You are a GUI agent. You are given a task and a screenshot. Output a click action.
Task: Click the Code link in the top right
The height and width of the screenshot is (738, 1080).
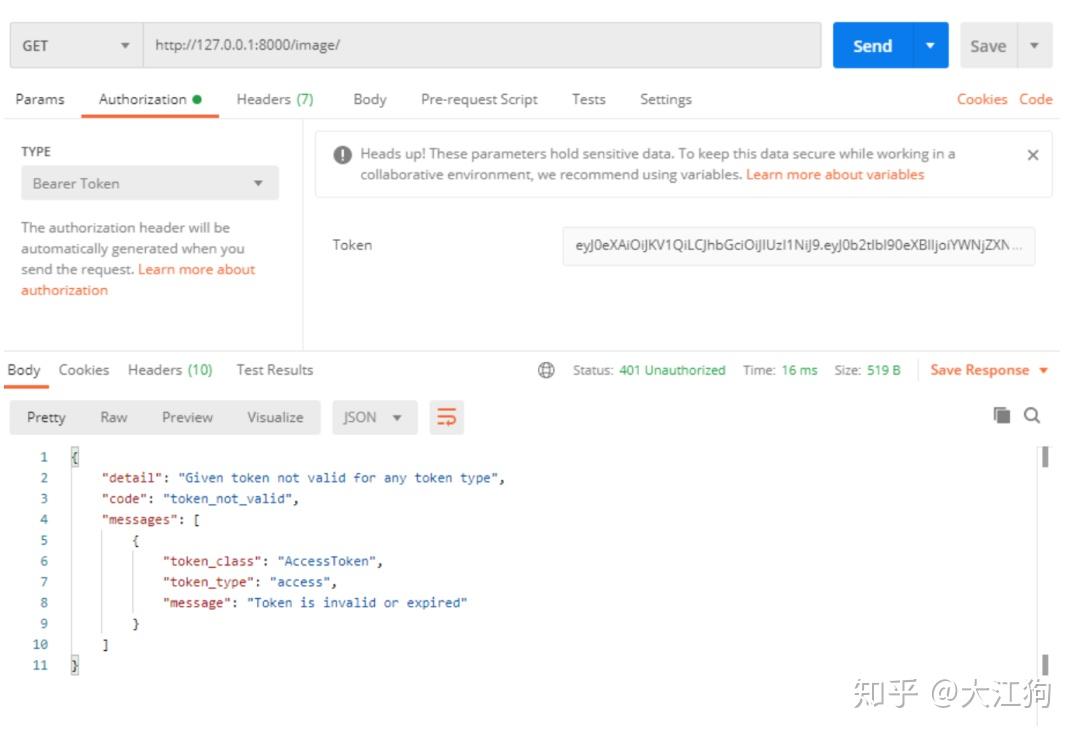pos(1036,99)
